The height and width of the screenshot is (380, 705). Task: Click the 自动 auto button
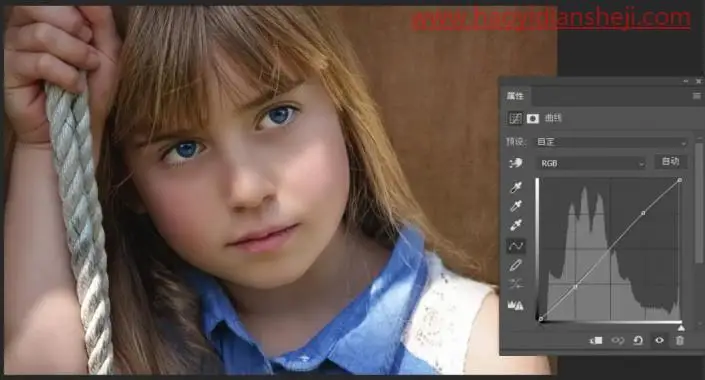click(670, 161)
